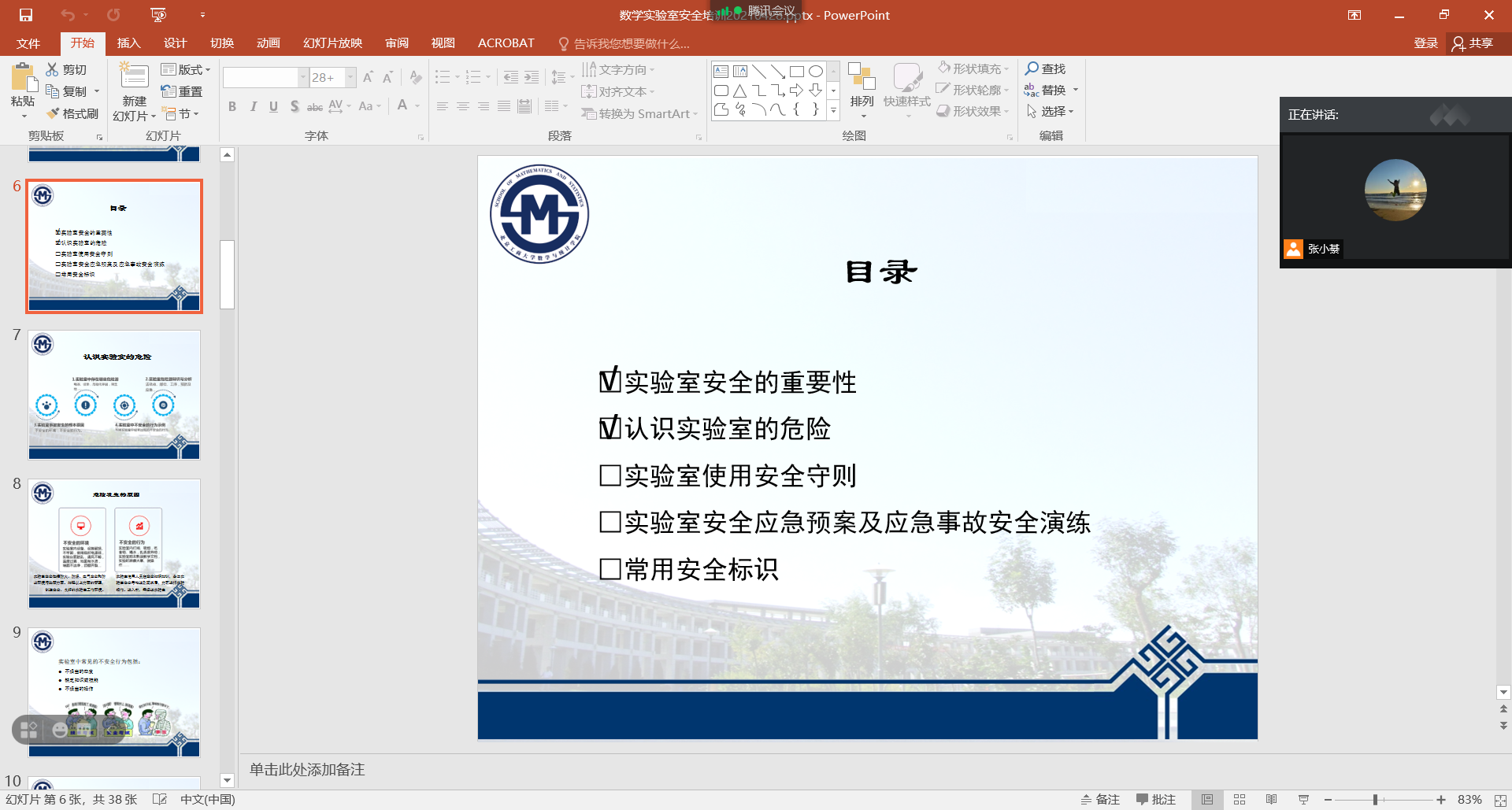1512x810 pixels.
Task: Toggle the Comments (批注) pane
Action: point(1155,800)
